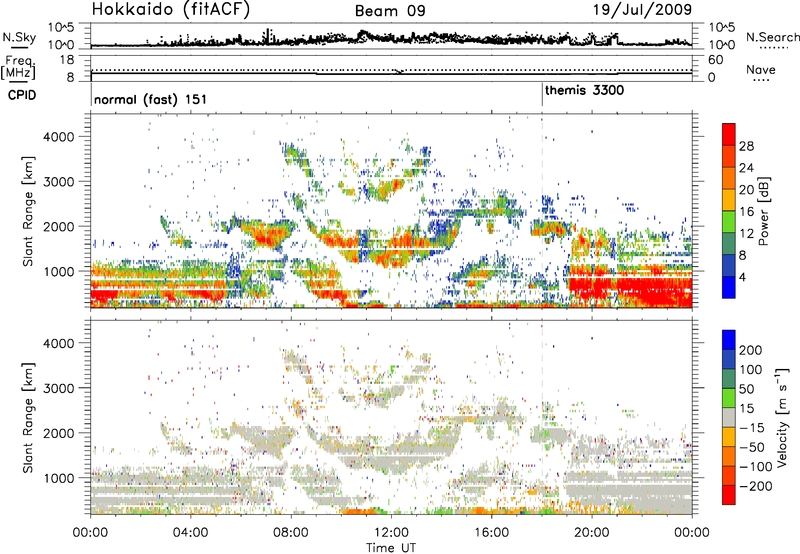Click the 'themis 3300' CPID text
The image size is (800, 554).
pos(584,91)
